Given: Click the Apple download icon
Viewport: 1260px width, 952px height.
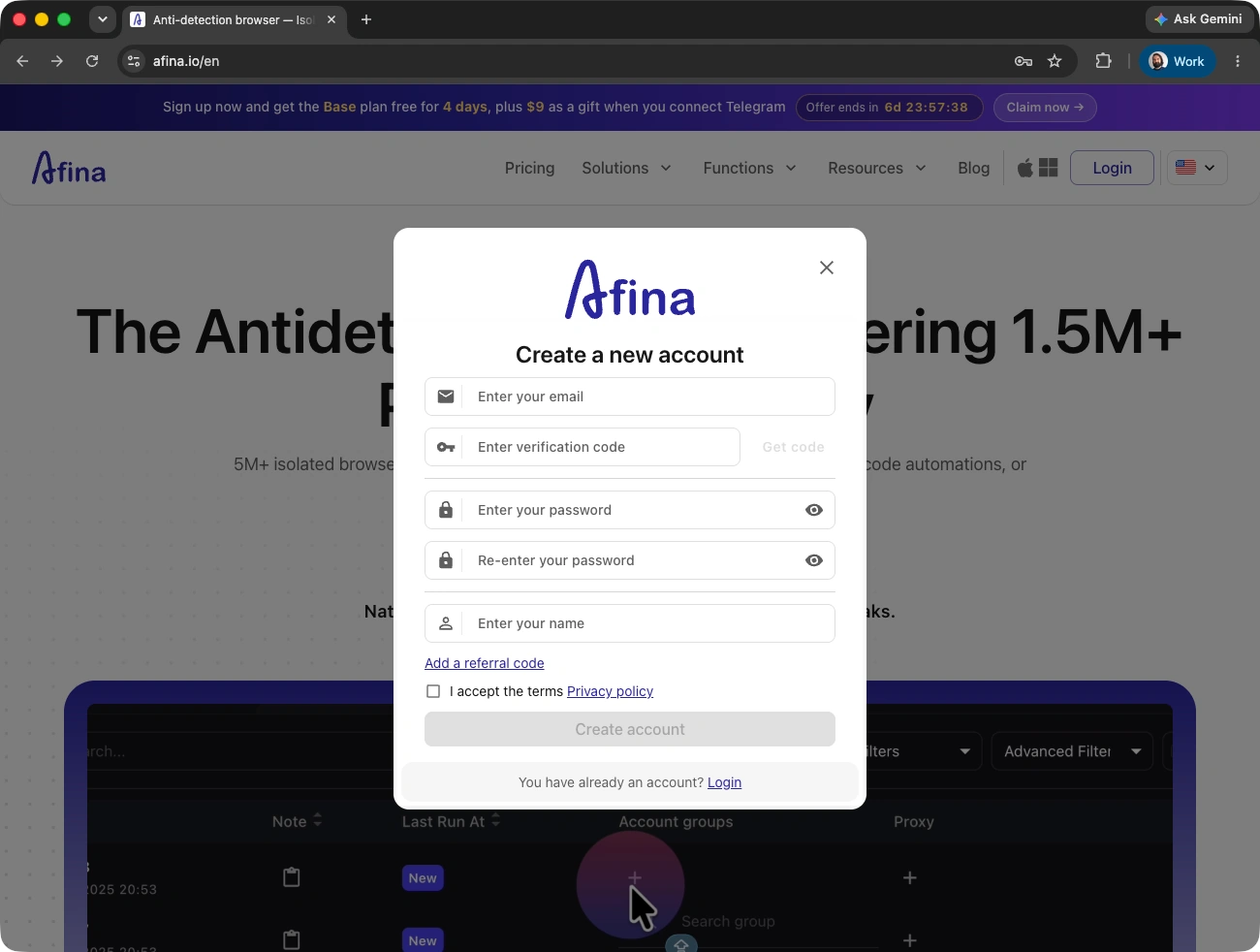Looking at the screenshot, I should [1024, 168].
